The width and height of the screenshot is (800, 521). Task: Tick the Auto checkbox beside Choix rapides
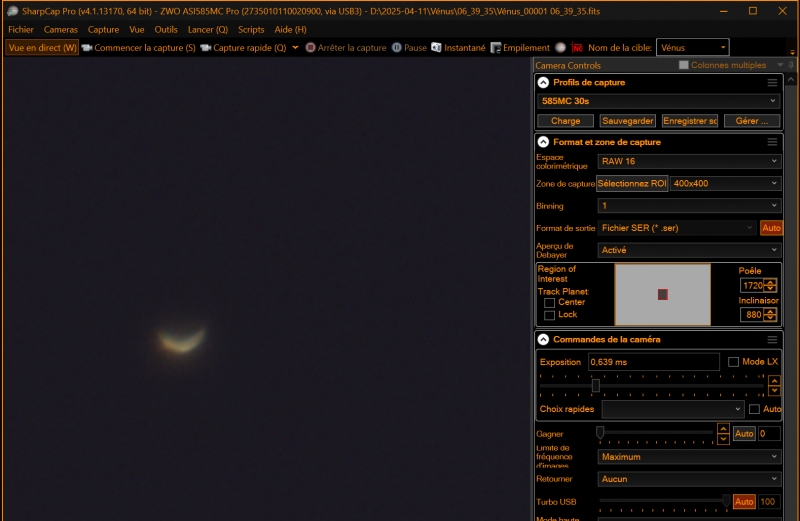pos(755,409)
